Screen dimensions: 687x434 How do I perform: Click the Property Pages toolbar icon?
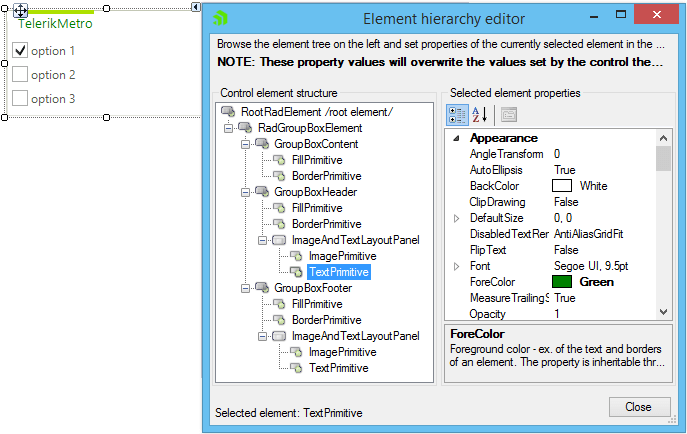point(509,115)
